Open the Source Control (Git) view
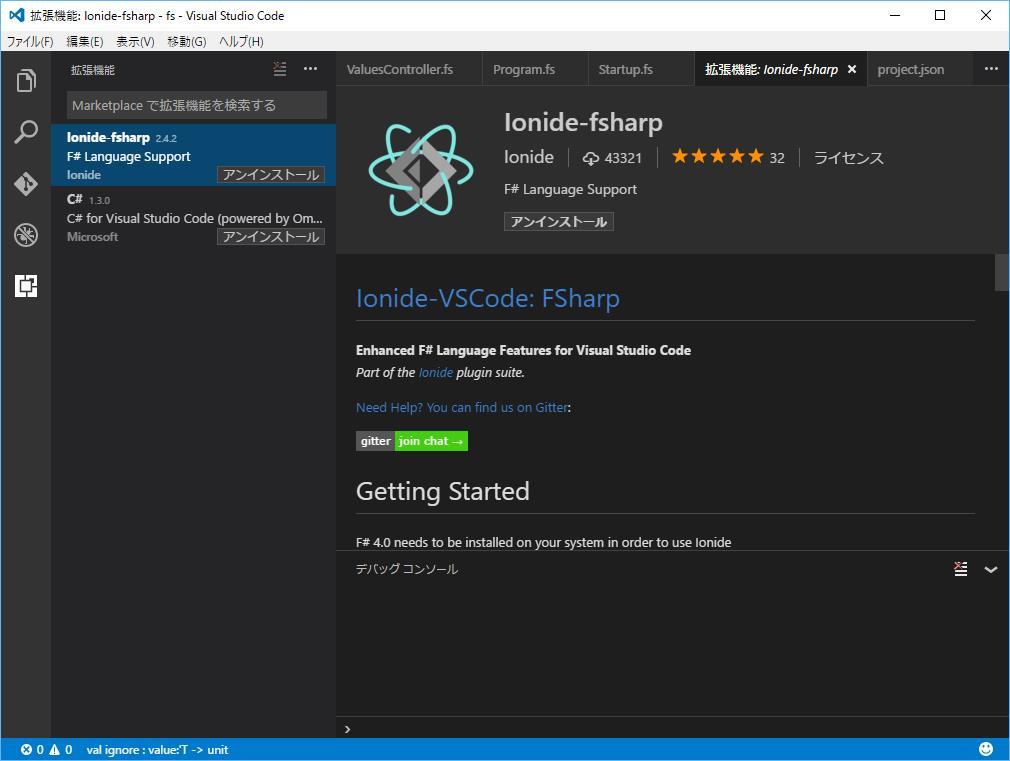This screenshot has width=1010, height=761. coord(26,184)
